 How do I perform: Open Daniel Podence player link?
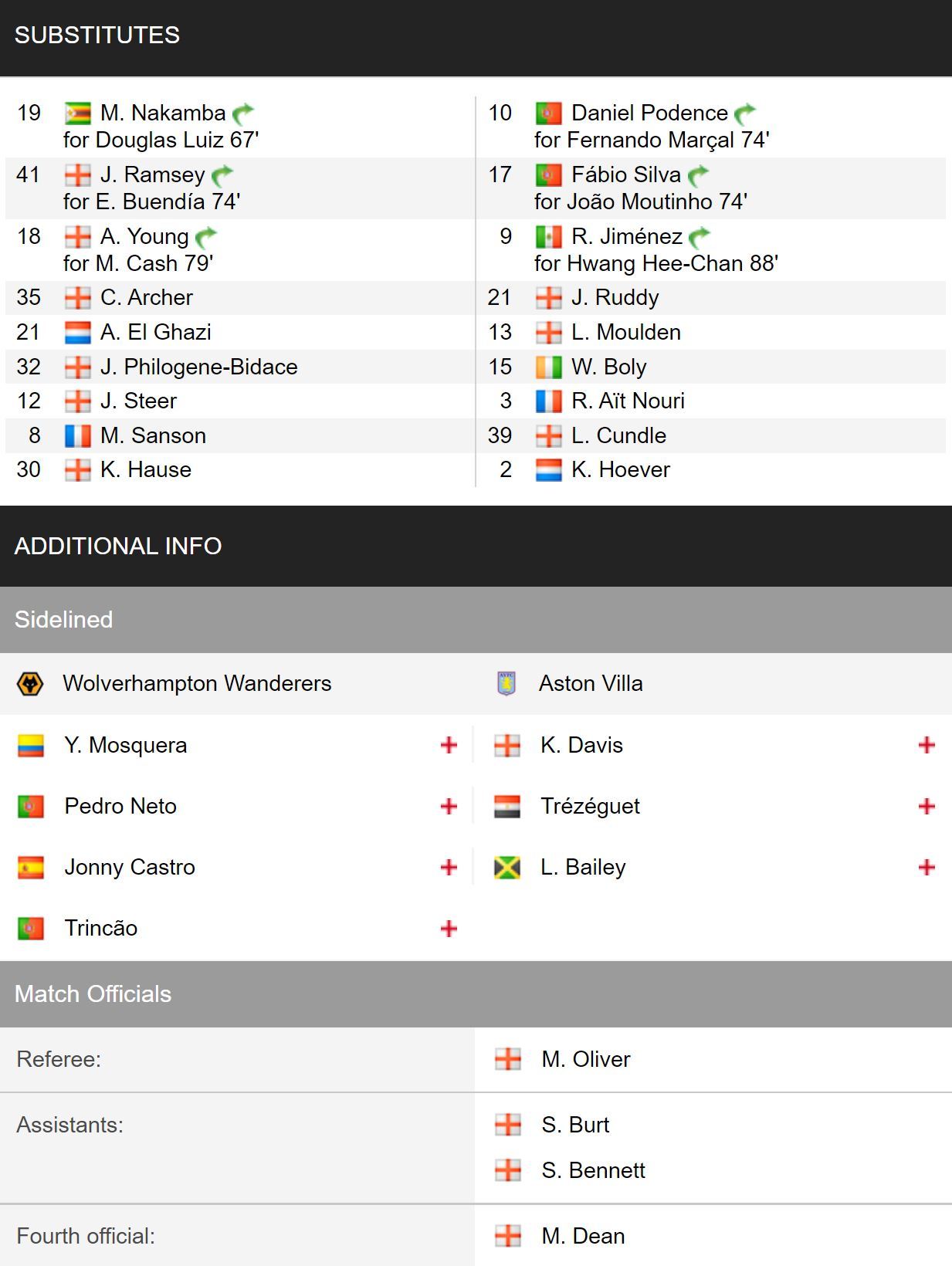pyautogui.click(x=649, y=113)
